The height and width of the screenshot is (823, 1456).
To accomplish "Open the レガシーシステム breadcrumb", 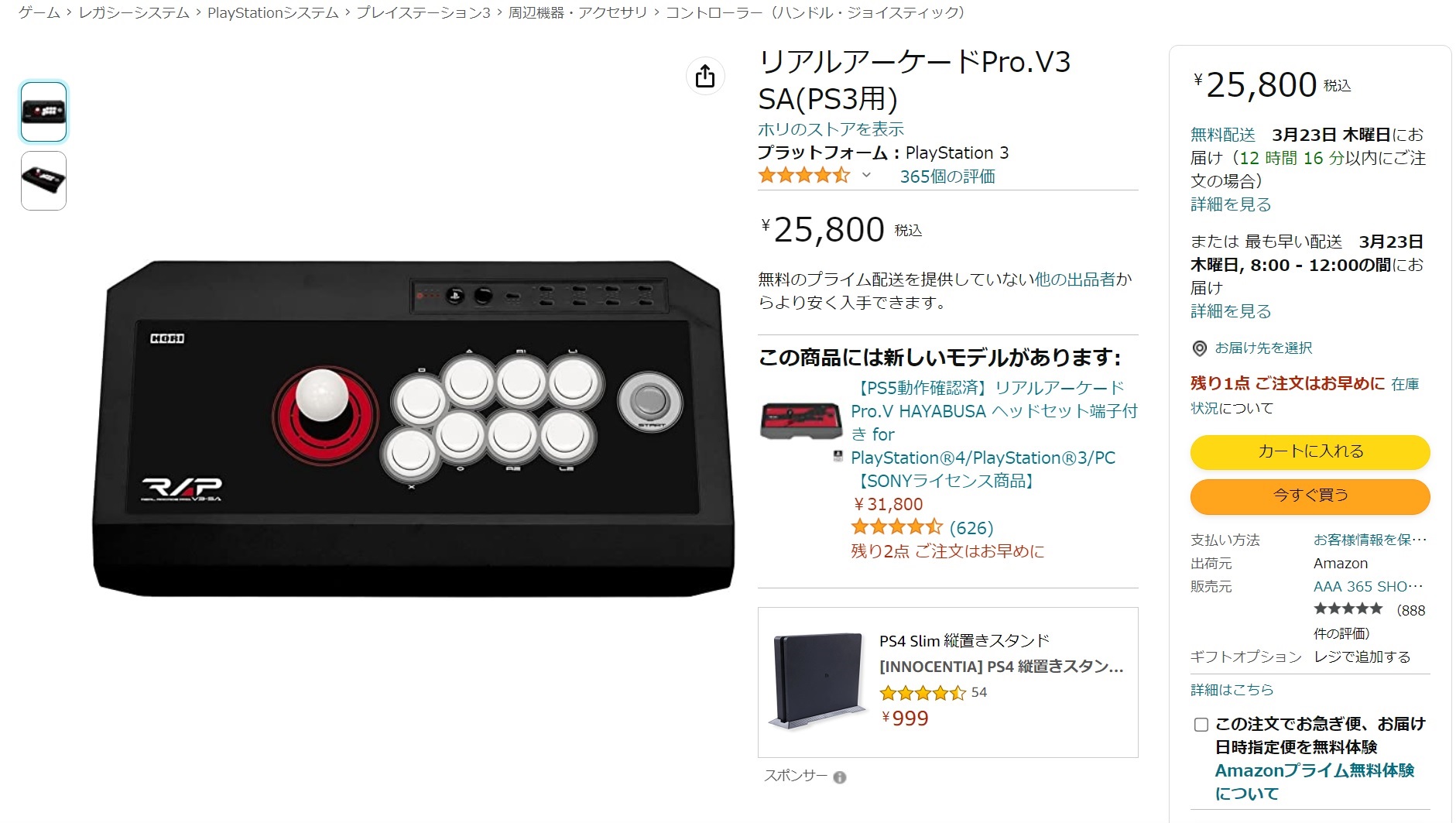I will (x=134, y=12).
